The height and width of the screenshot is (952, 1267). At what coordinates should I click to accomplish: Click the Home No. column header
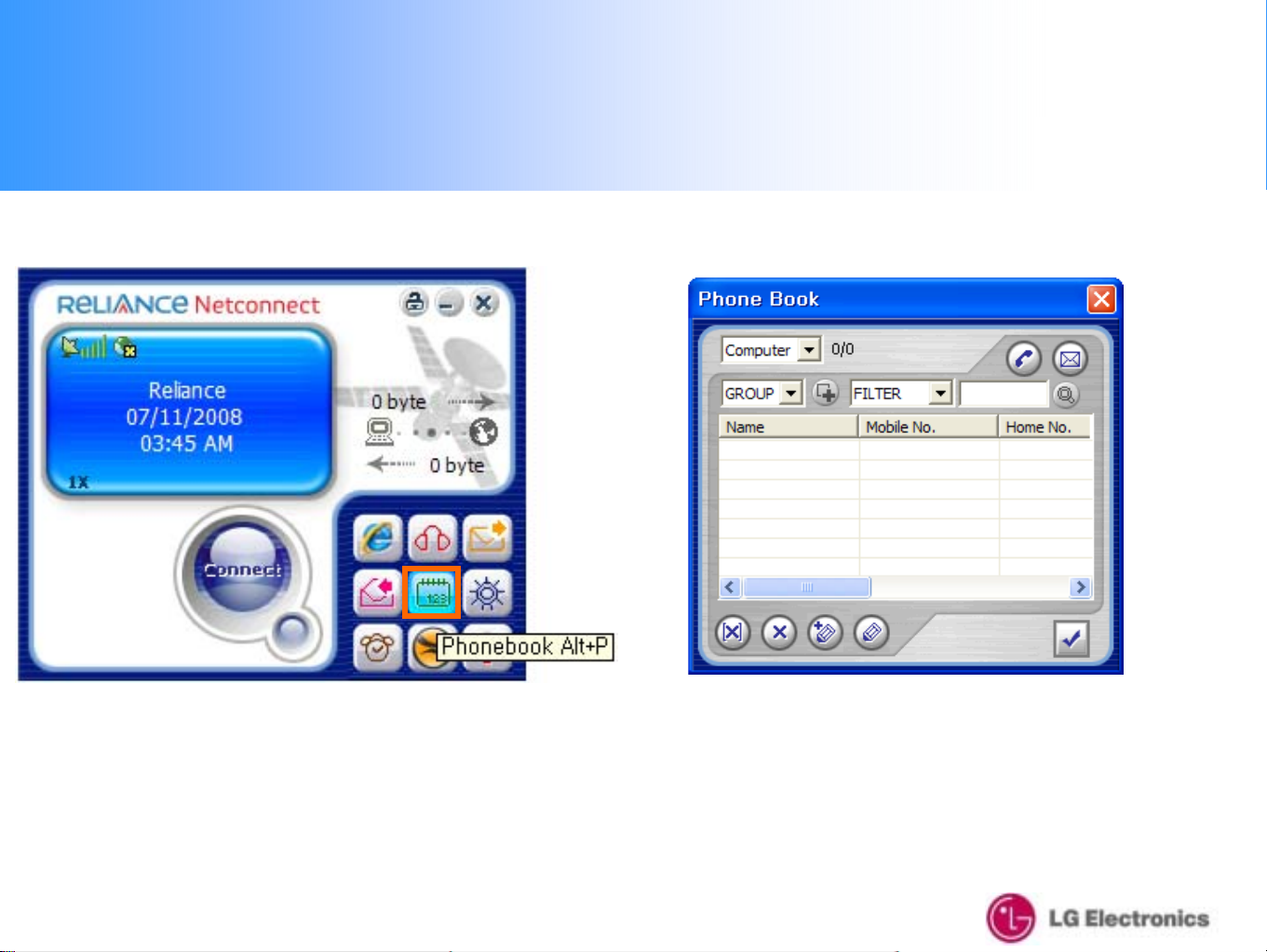click(1045, 427)
